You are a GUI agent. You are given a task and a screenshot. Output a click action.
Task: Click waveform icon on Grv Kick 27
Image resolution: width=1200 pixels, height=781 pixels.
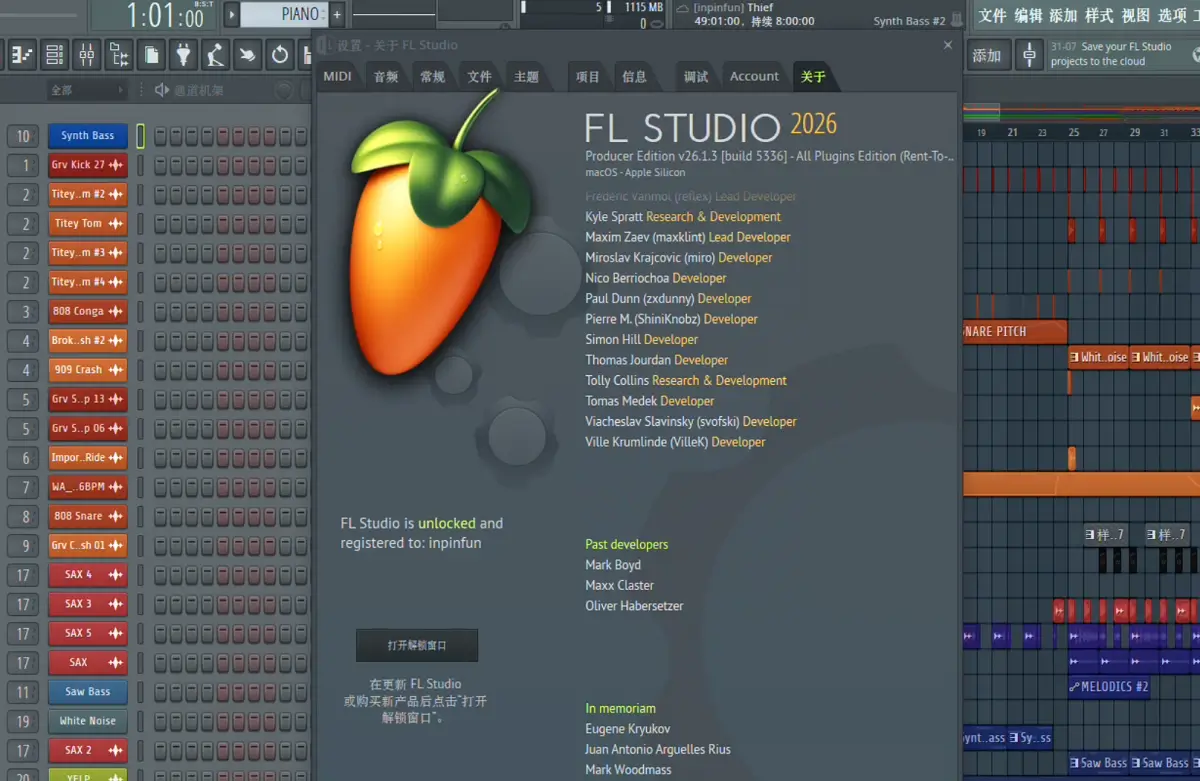(x=117, y=165)
